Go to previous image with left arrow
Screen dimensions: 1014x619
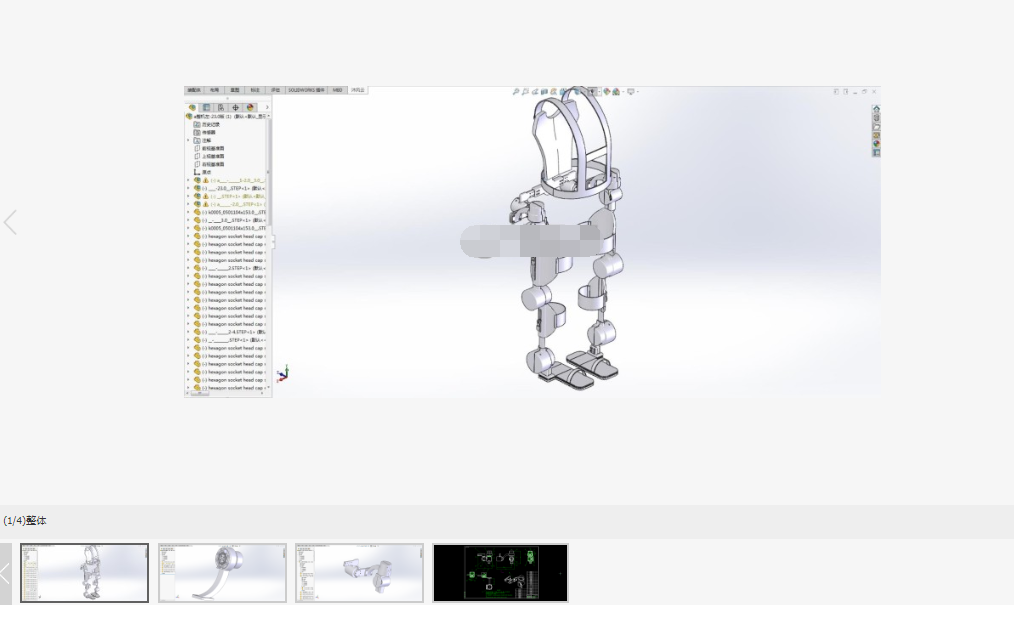point(10,223)
